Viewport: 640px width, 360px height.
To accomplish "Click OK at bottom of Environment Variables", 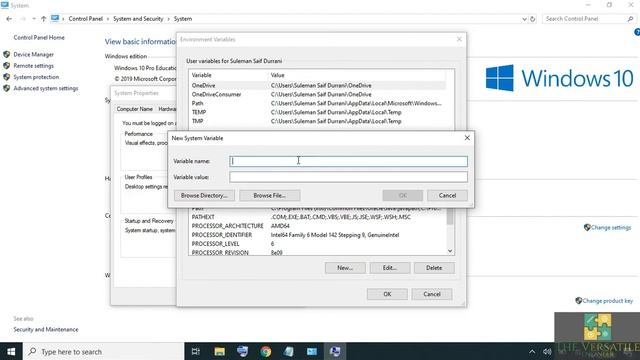I will [387, 294].
